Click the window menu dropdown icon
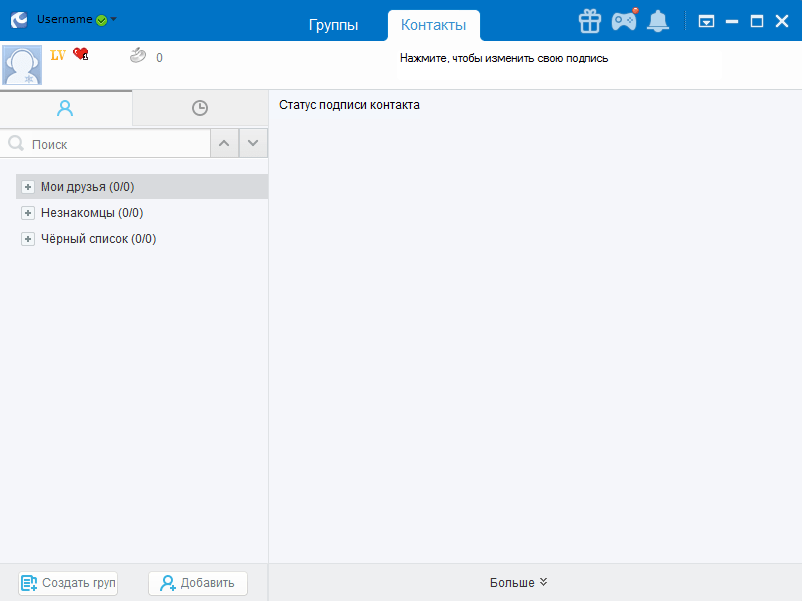This screenshot has height=601, width=802. (706, 21)
